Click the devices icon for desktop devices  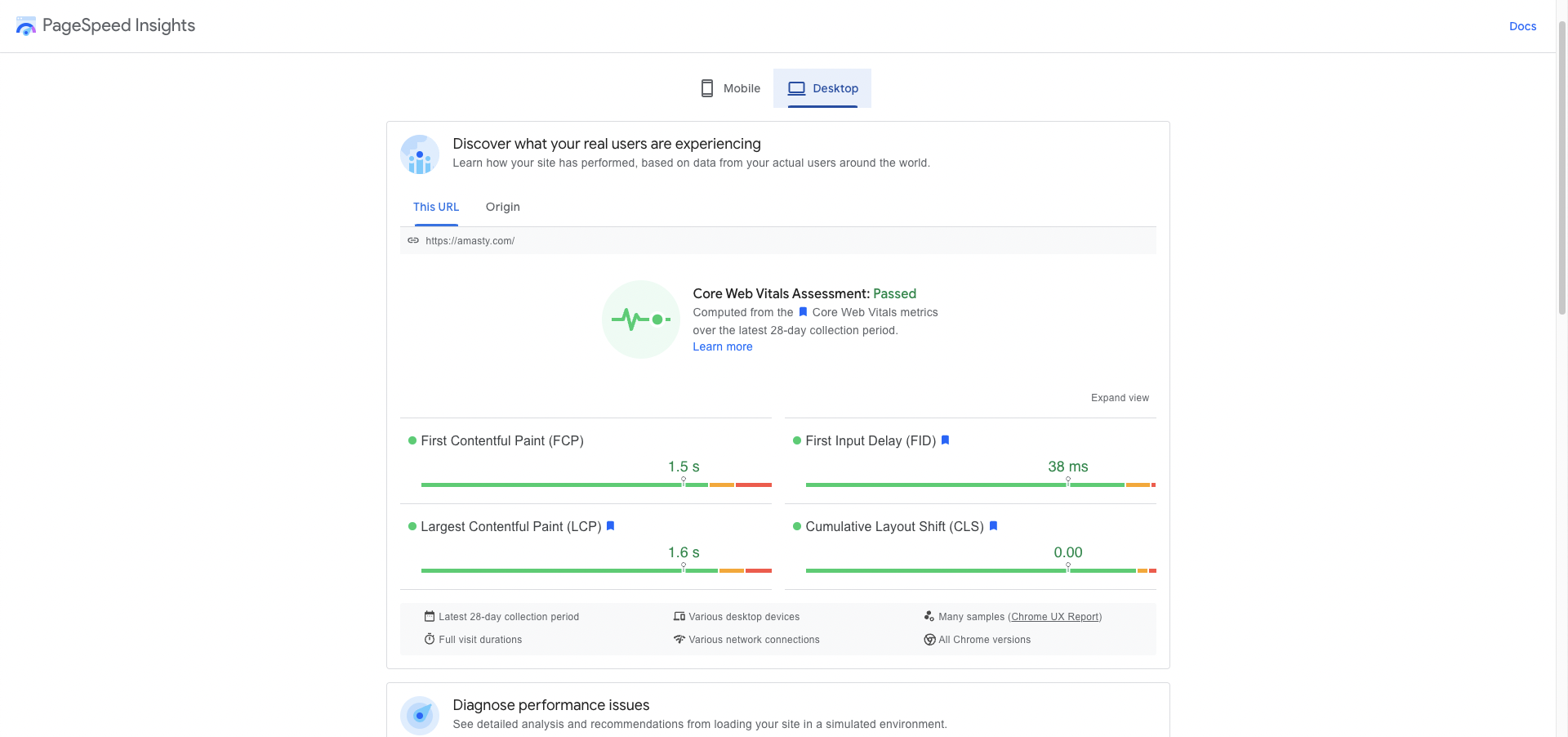pos(679,616)
